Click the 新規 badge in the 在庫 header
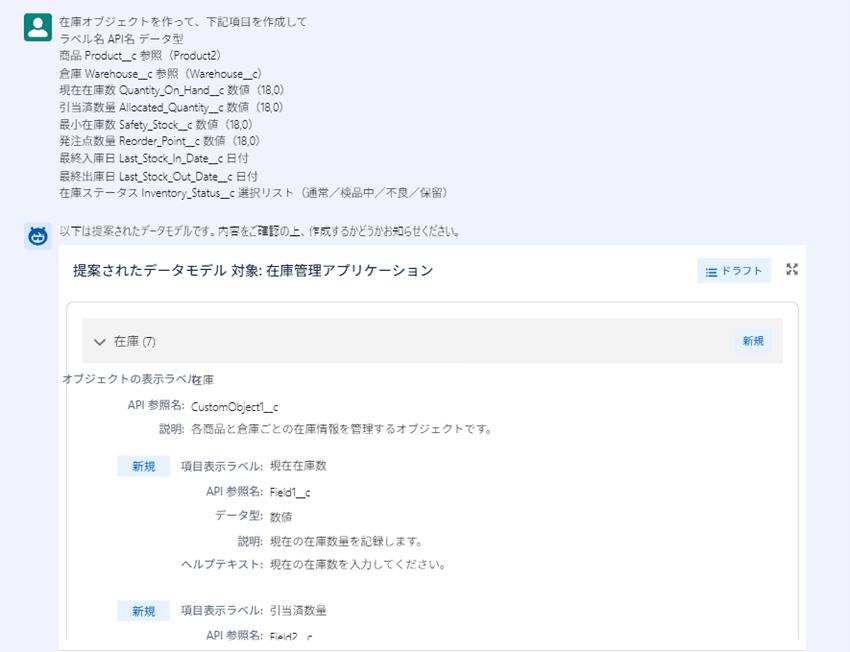850x652 pixels. pyautogui.click(x=752, y=341)
